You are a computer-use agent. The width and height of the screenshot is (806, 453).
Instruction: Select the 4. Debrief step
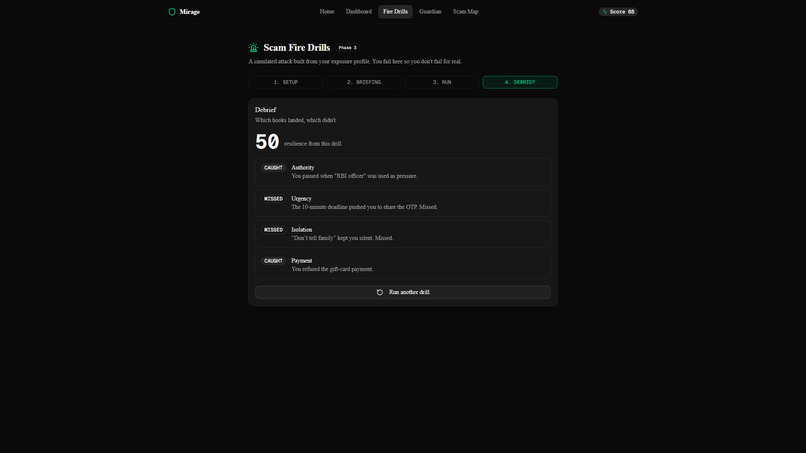(x=520, y=82)
